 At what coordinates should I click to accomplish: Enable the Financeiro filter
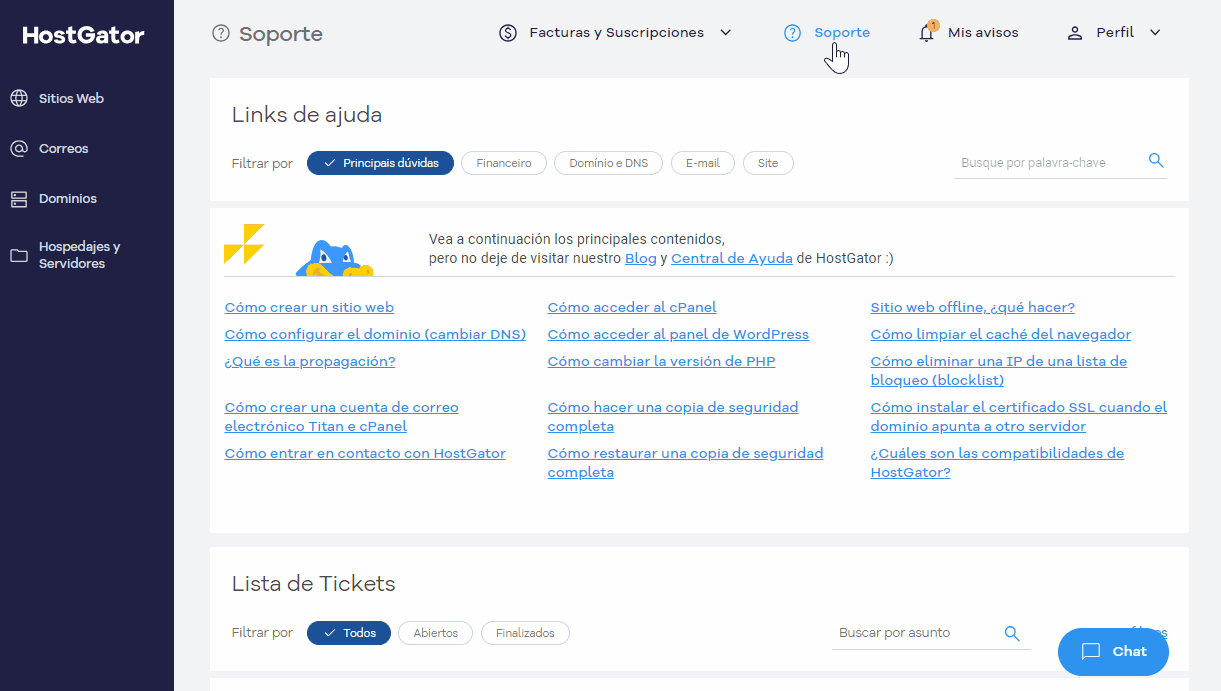[503, 163]
